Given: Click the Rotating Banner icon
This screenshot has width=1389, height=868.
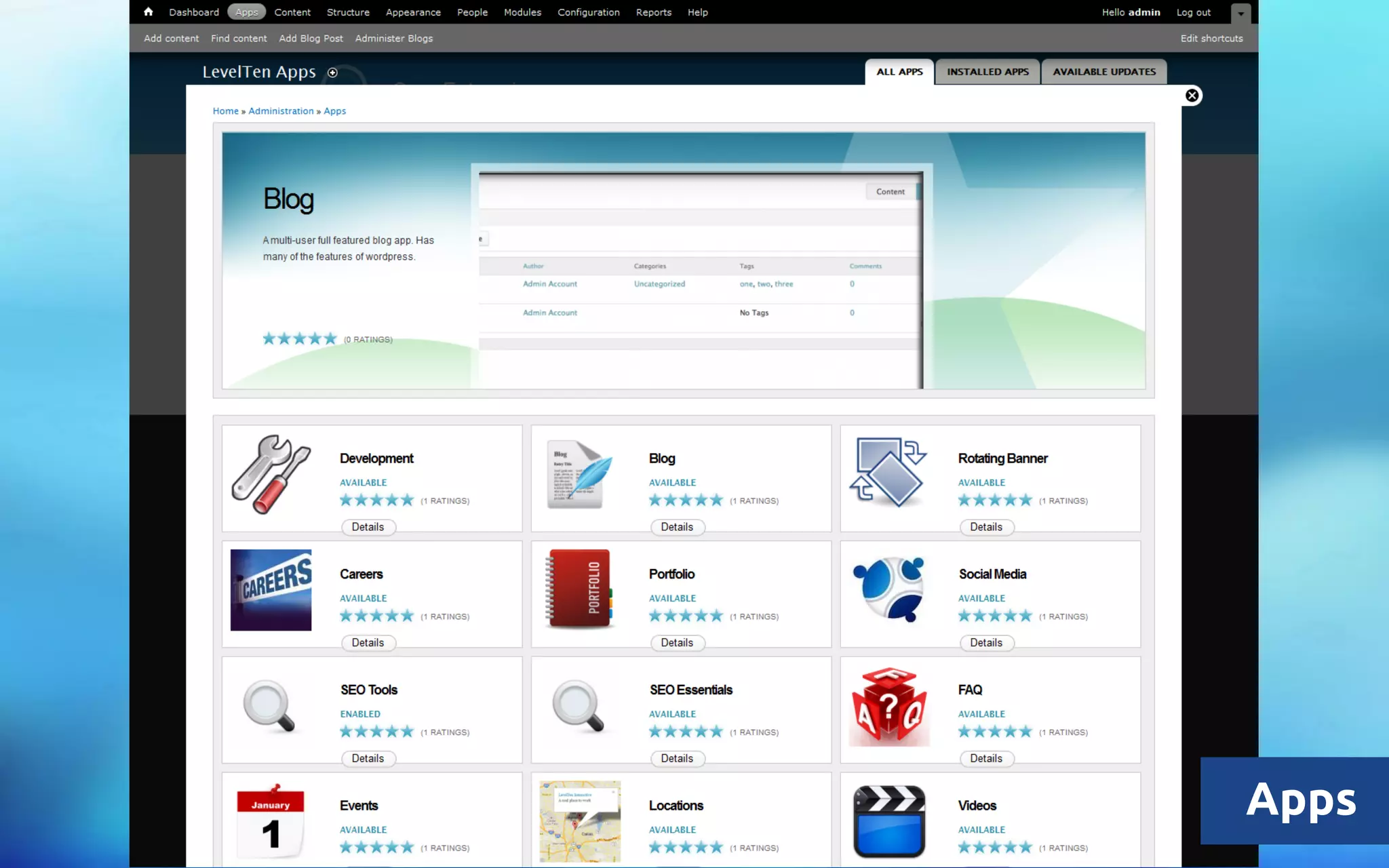Looking at the screenshot, I should tap(888, 473).
